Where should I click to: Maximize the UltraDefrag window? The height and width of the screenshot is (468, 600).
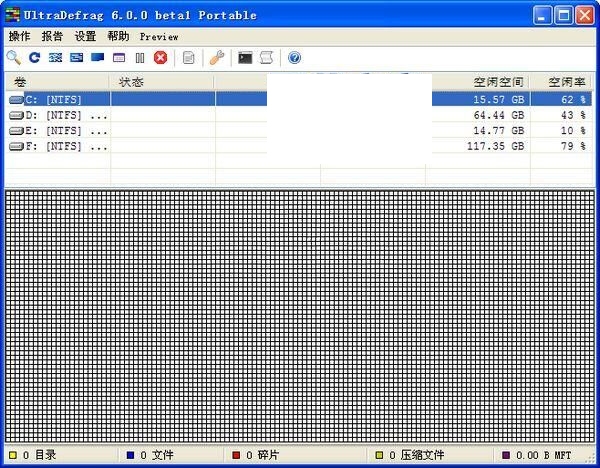(x=564, y=16)
